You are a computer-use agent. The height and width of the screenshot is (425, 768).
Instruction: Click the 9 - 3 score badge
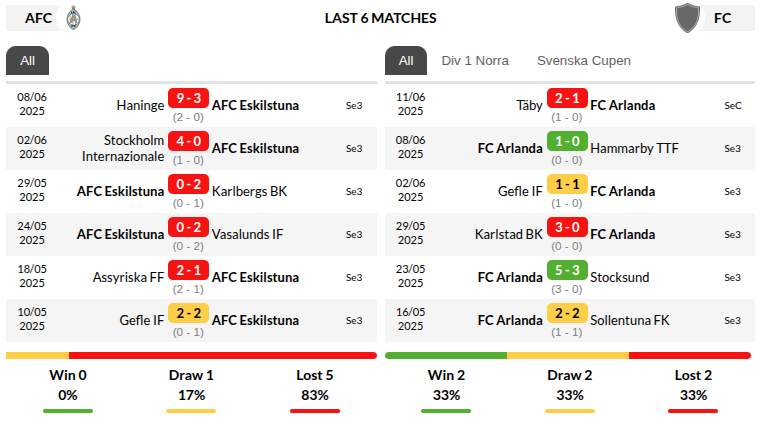coord(188,98)
